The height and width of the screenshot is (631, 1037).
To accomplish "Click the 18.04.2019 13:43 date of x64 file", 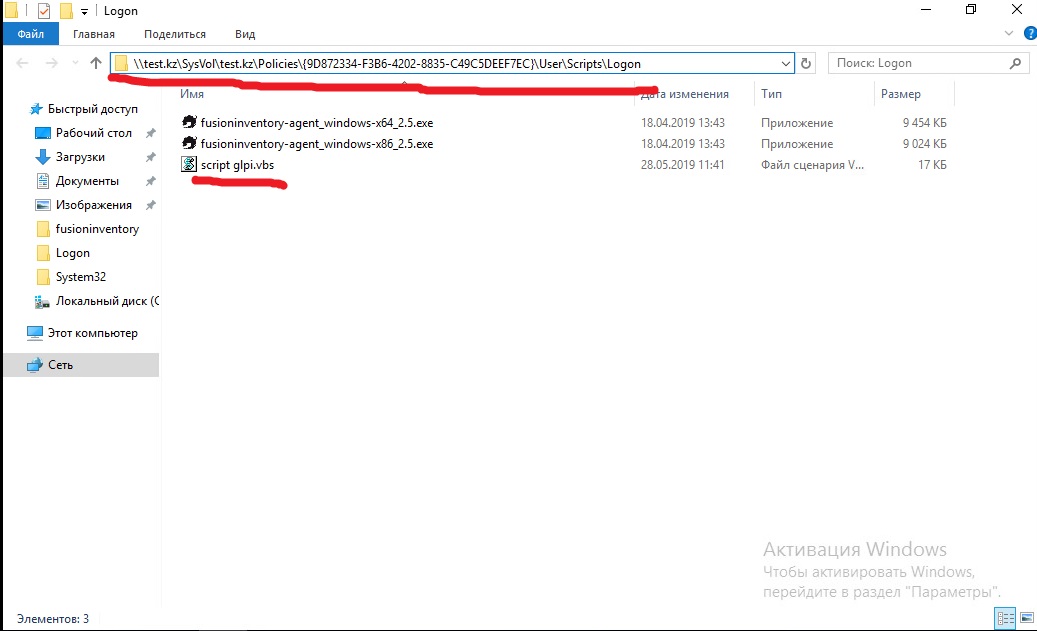I will point(683,123).
